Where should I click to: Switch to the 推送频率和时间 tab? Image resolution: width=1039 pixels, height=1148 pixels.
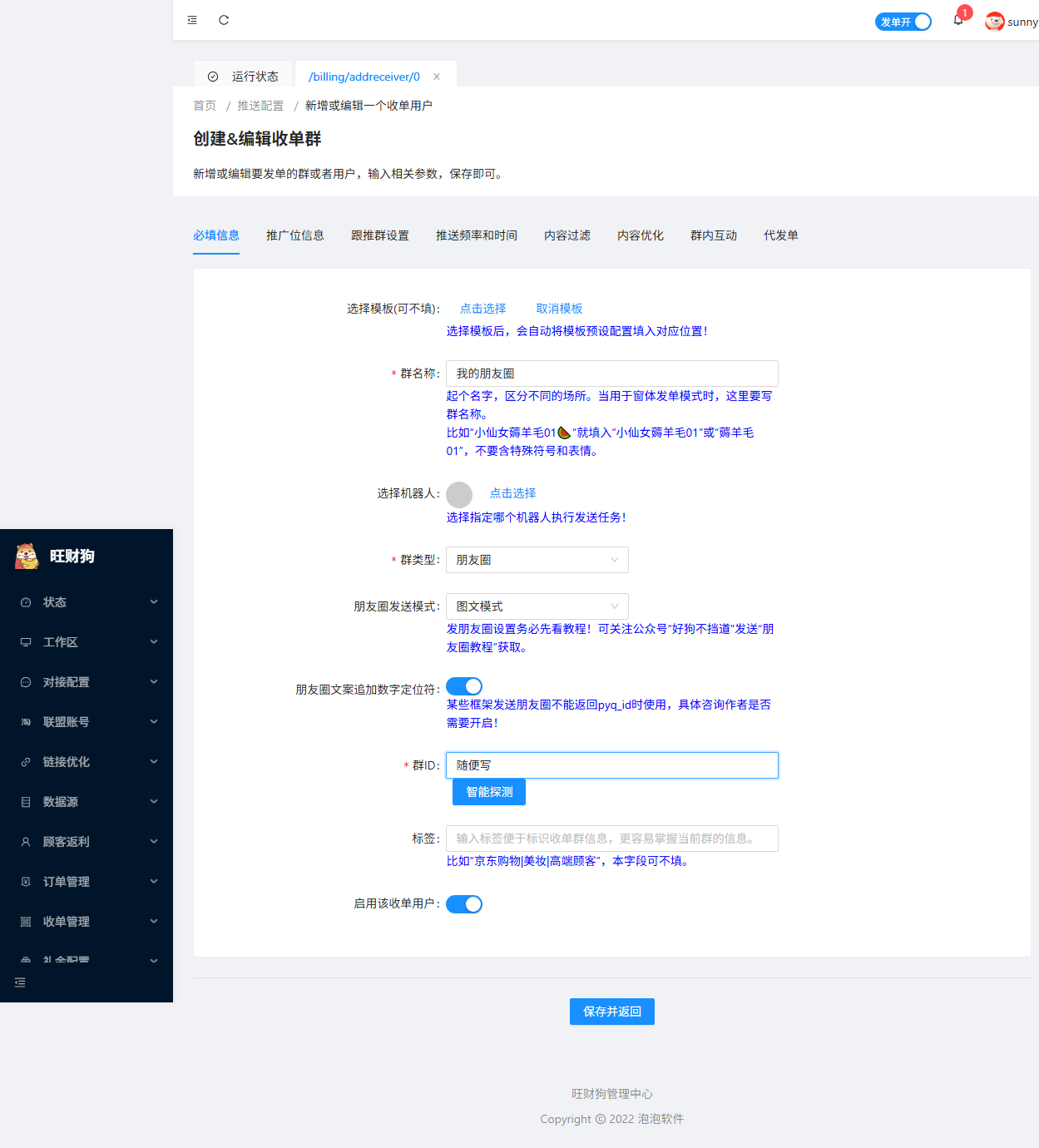coord(477,235)
